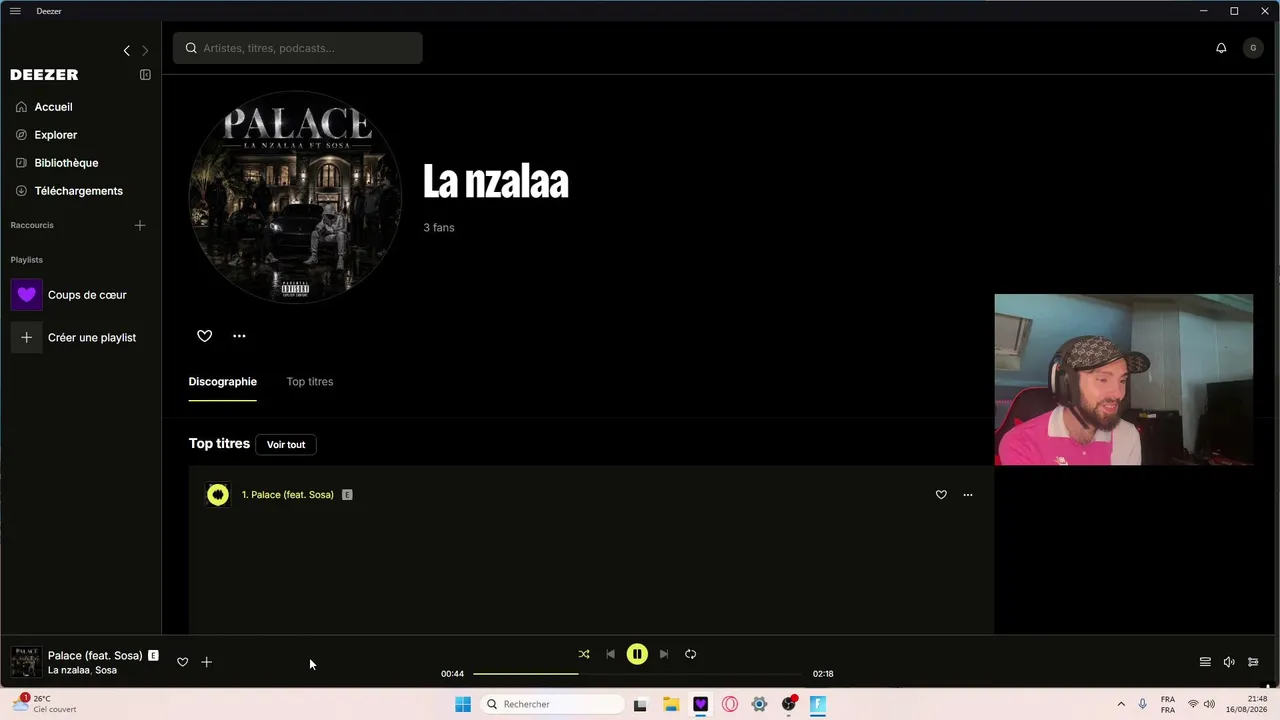
Task: Add current song to playlist with plus icon
Action: point(207,662)
